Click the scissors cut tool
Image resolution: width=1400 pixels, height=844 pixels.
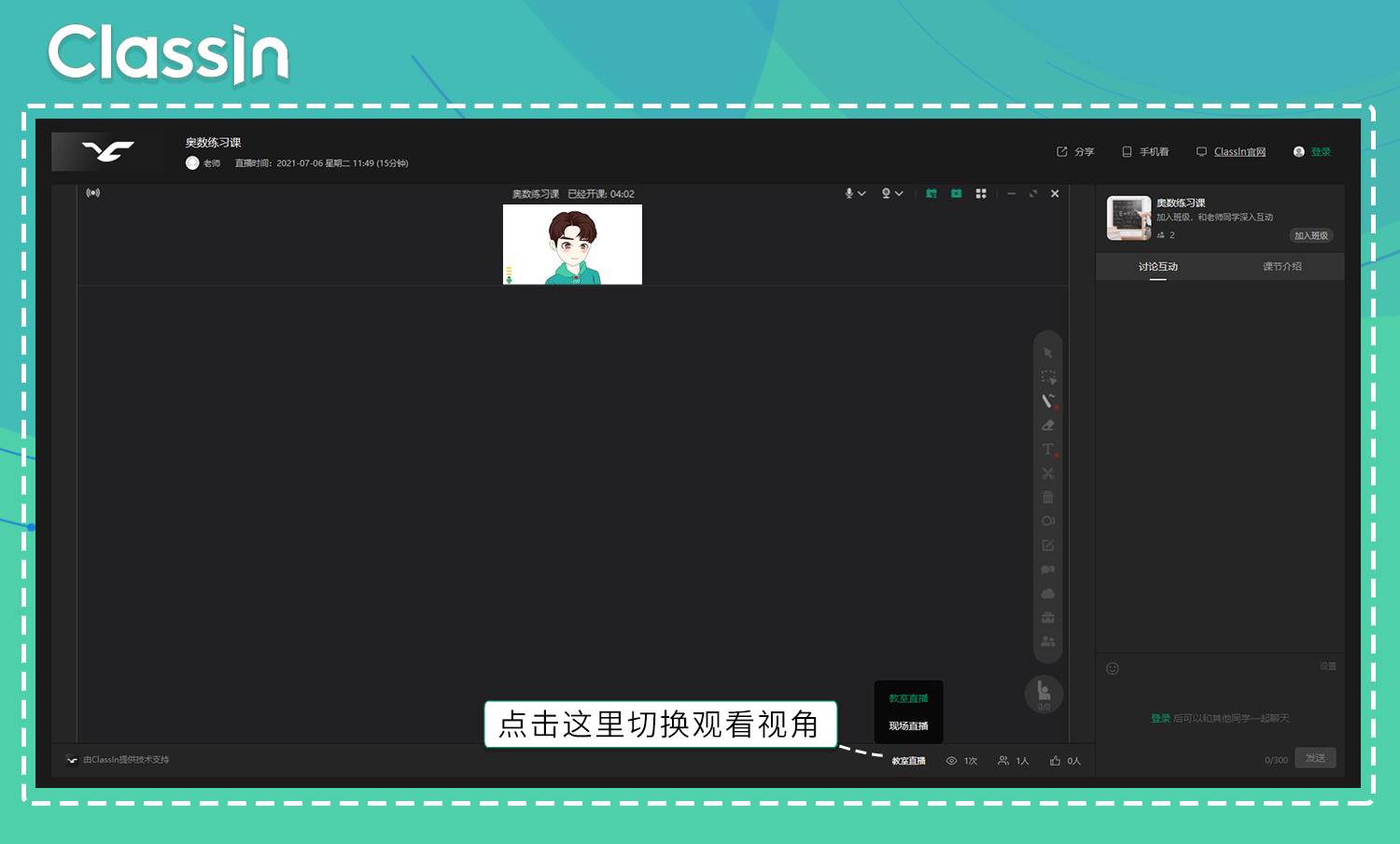pyautogui.click(x=1048, y=473)
